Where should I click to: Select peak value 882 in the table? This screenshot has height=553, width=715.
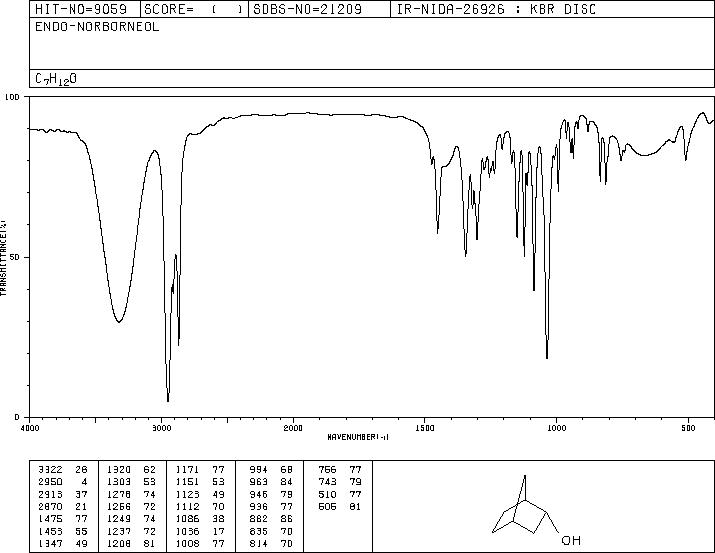click(x=259, y=519)
